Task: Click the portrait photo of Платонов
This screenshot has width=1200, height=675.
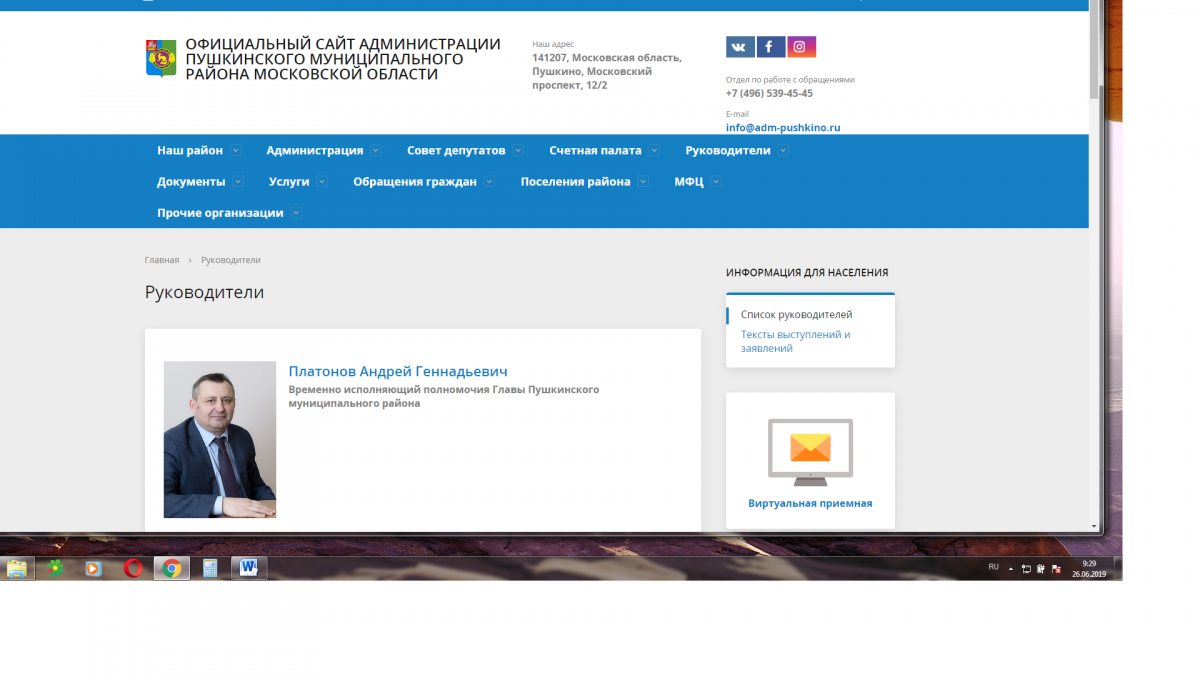Action: pyautogui.click(x=220, y=439)
